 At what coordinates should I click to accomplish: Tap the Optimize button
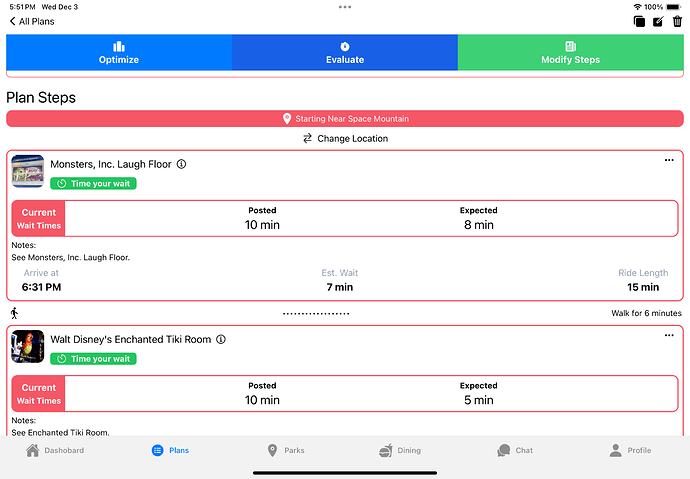pyautogui.click(x=119, y=52)
